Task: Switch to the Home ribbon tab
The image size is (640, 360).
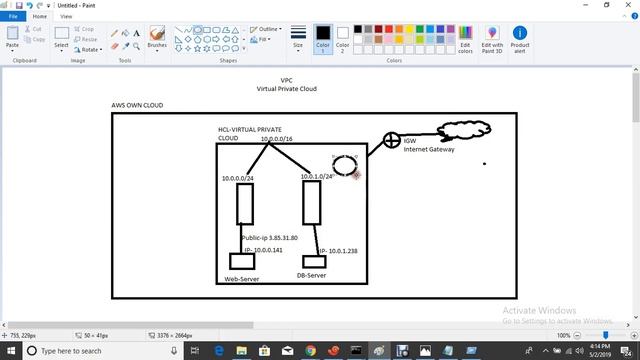Action: tap(40, 16)
